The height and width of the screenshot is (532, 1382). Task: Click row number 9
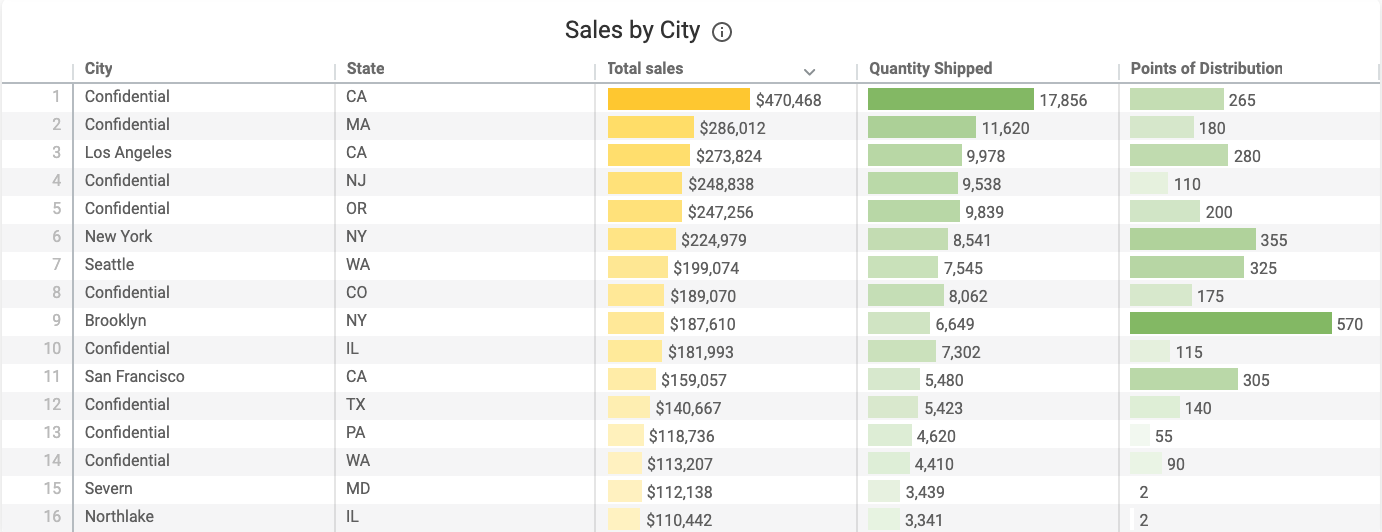(57, 321)
